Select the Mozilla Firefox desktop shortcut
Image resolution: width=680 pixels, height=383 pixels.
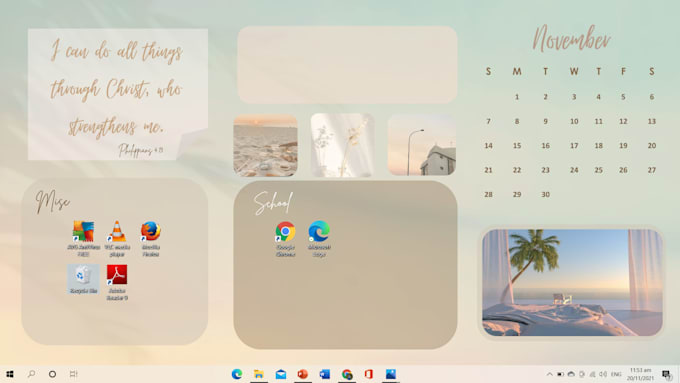[150, 238]
